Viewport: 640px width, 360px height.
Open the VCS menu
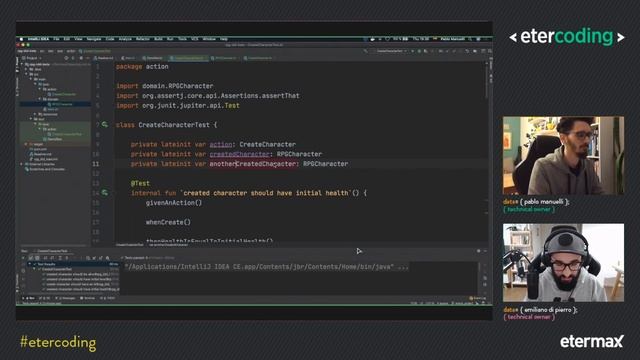click(195, 39)
